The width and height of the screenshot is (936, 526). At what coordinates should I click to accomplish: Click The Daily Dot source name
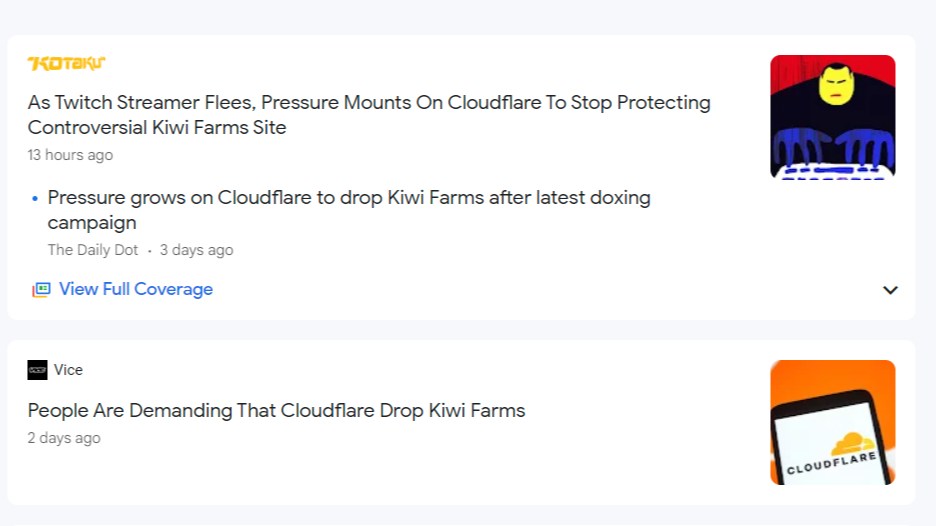[93, 250]
